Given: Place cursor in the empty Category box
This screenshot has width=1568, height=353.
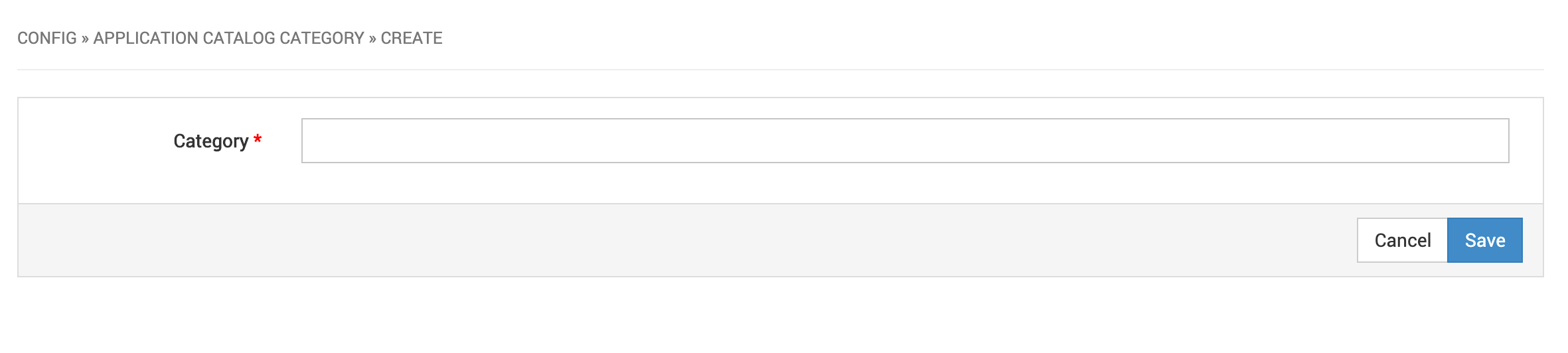Looking at the screenshot, I should point(905,141).
